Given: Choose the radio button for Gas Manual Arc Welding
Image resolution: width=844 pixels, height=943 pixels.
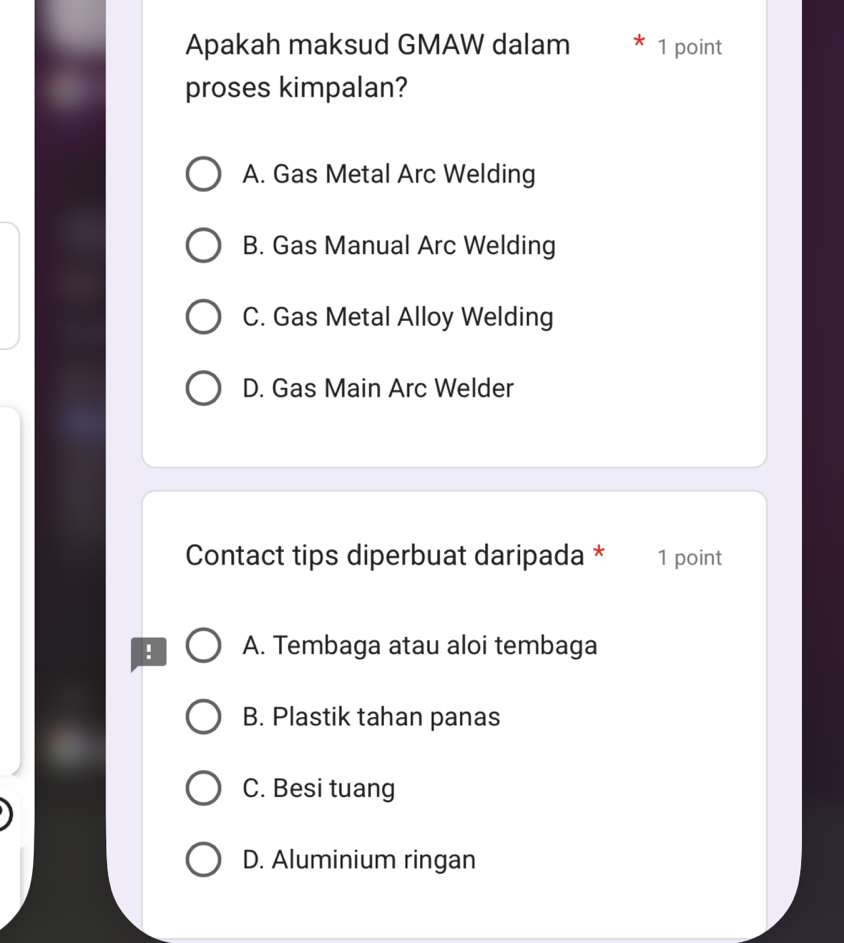Looking at the screenshot, I should point(204,246).
